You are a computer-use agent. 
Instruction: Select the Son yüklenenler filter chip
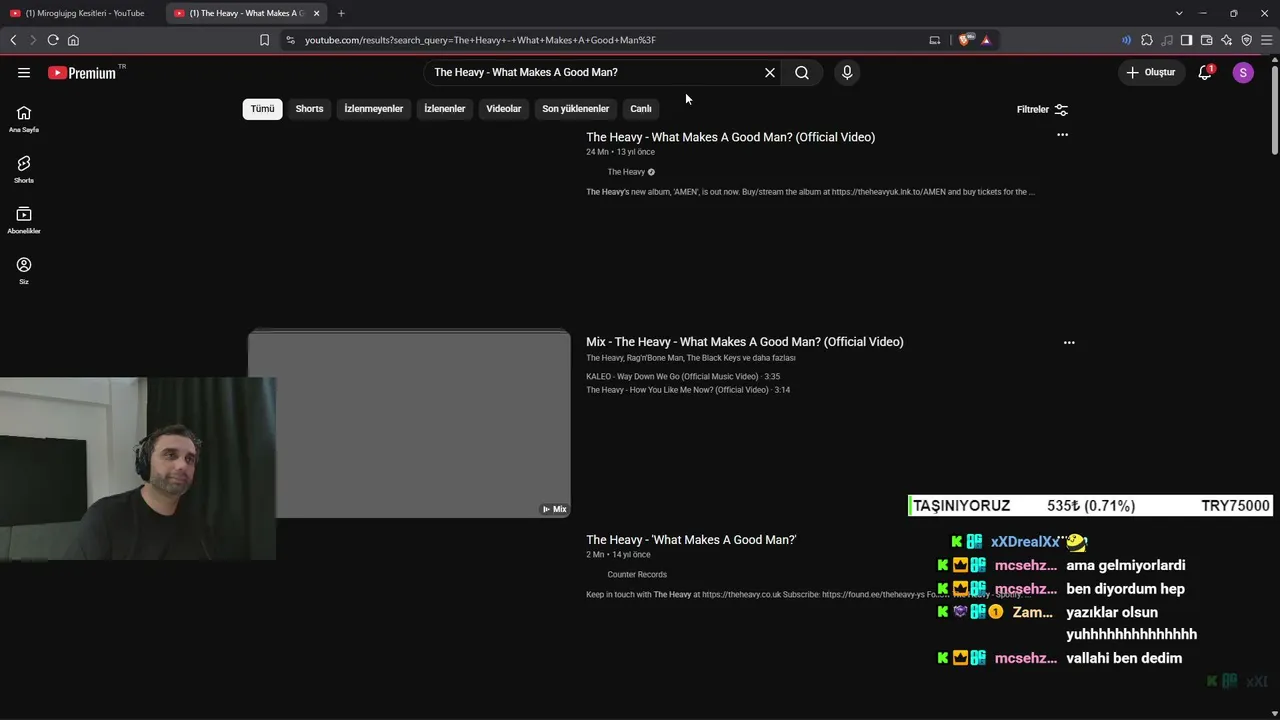click(x=576, y=109)
